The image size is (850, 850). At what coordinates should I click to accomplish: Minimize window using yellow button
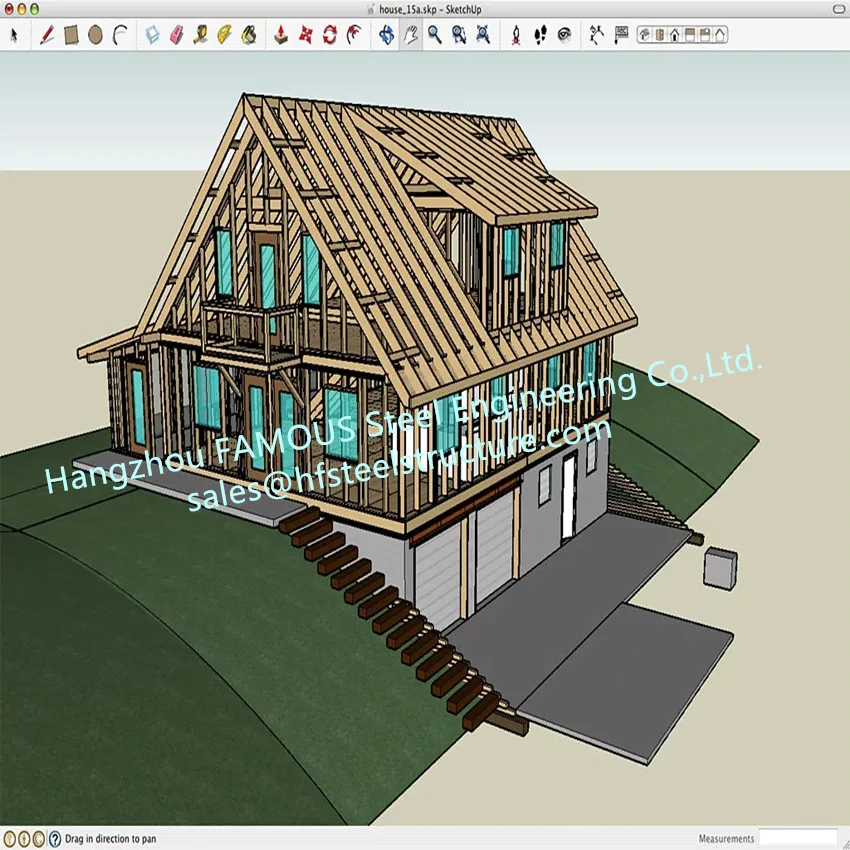click(x=22, y=9)
